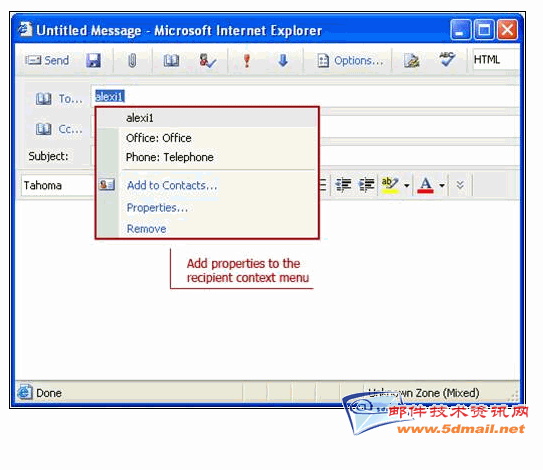
Task: Click the Check Names icon
Action: (x=207, y=61)
